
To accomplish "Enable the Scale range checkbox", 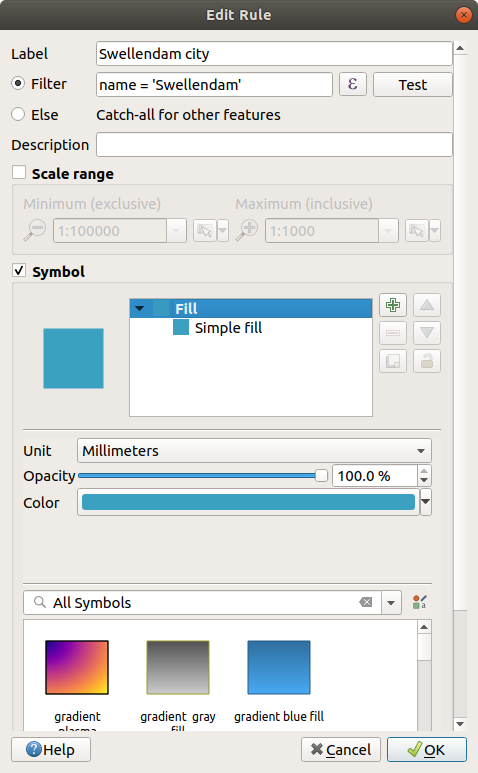I will (x=19, y=173).
